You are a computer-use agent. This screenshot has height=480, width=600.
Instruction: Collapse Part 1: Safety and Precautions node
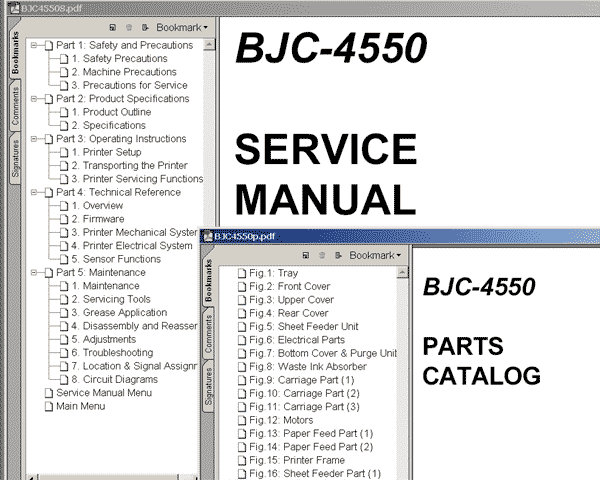[34, 45]
